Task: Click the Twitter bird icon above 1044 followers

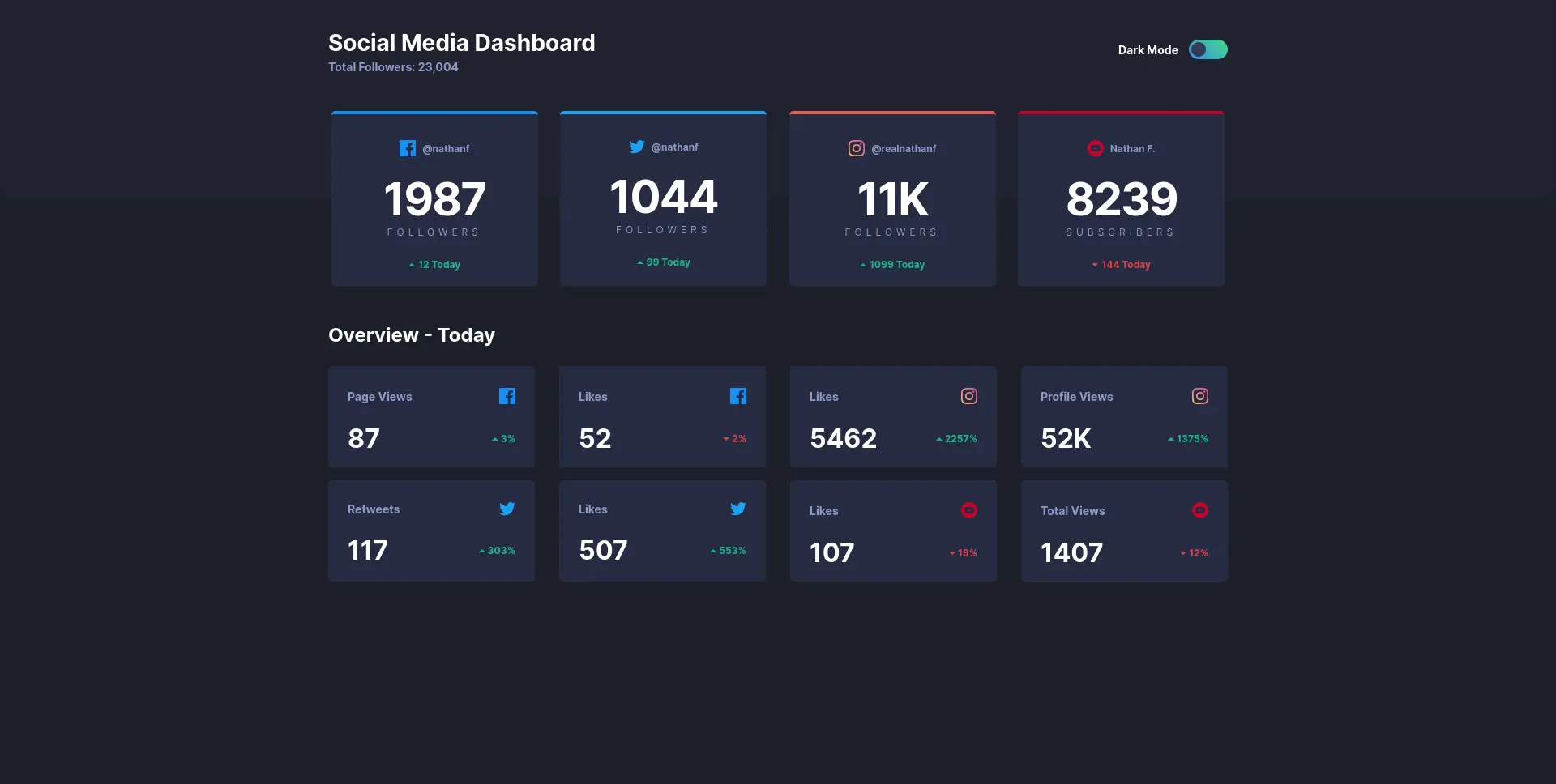Action: tap(637, 147)
